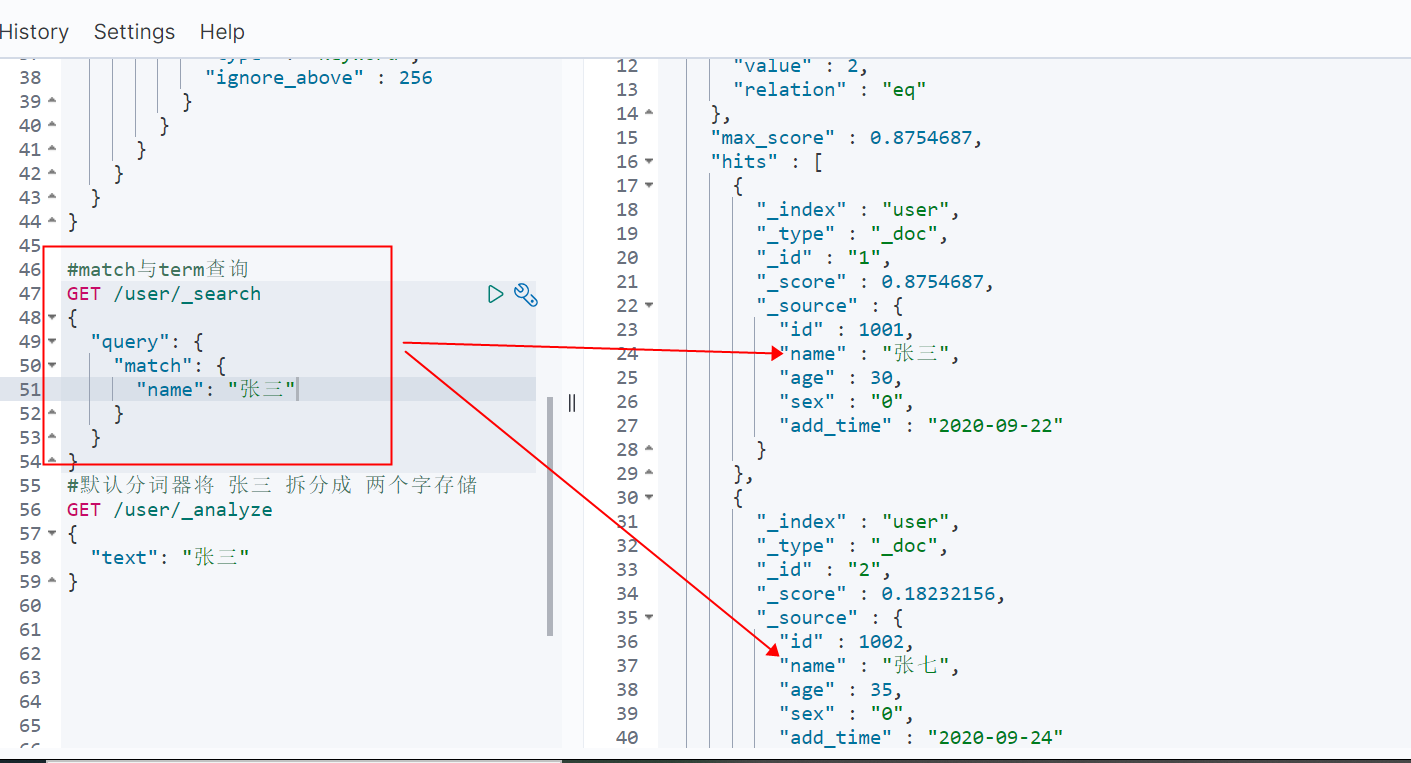
Task: Toggle fold marker at editor line 53
Action: tap(52, 438)
